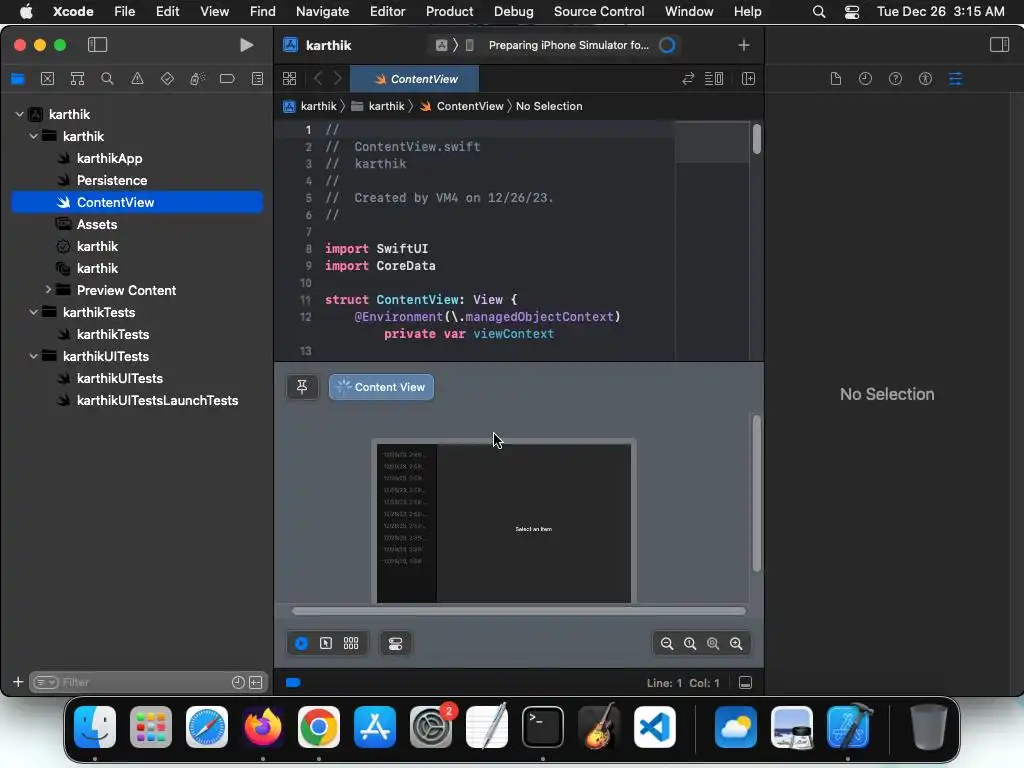Adjust editor options menu
Viewport: 1024px width, 768px height.
tap(714, 79)
